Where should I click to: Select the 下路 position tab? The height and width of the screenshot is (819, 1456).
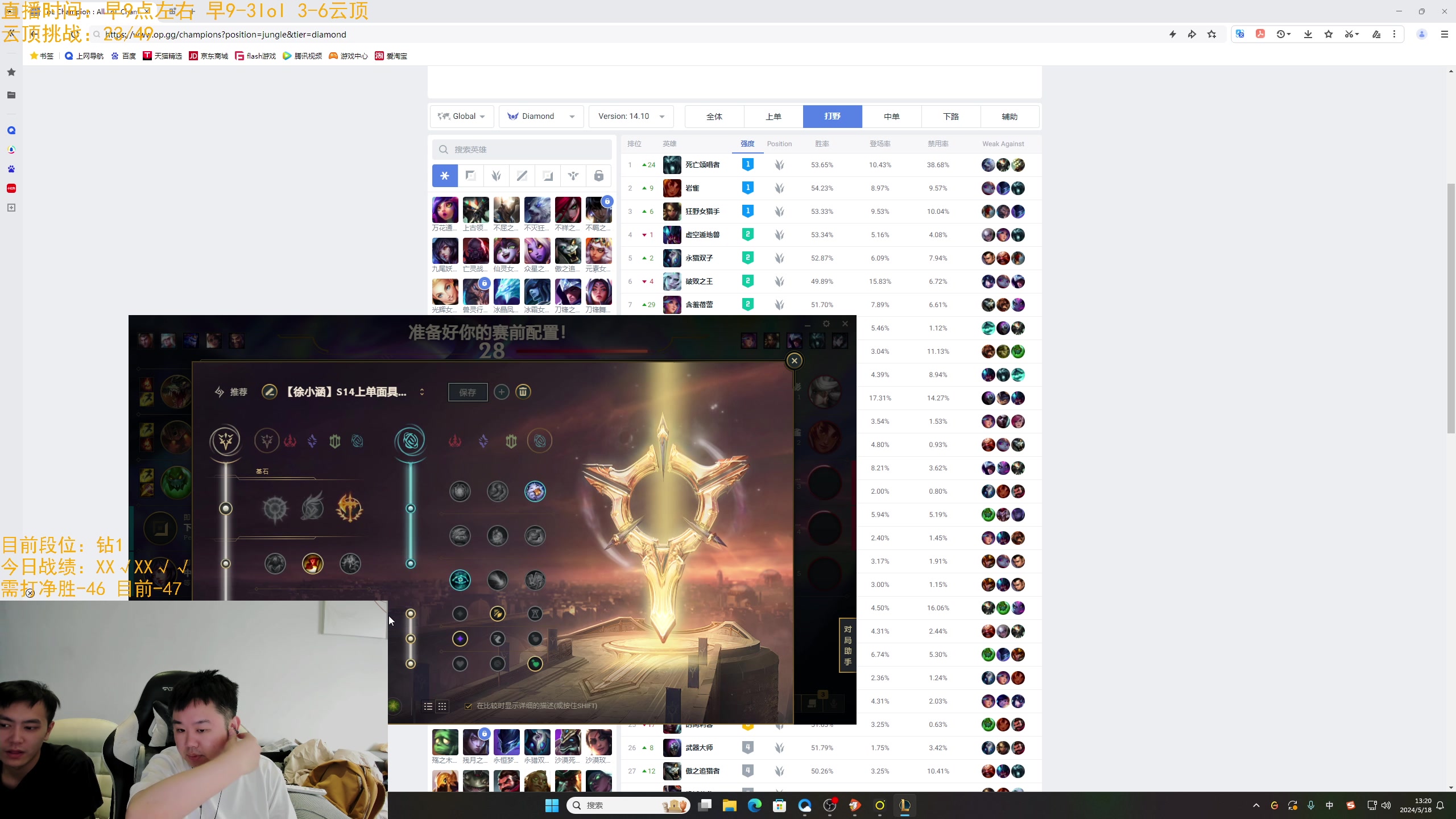tap(951, 116)
